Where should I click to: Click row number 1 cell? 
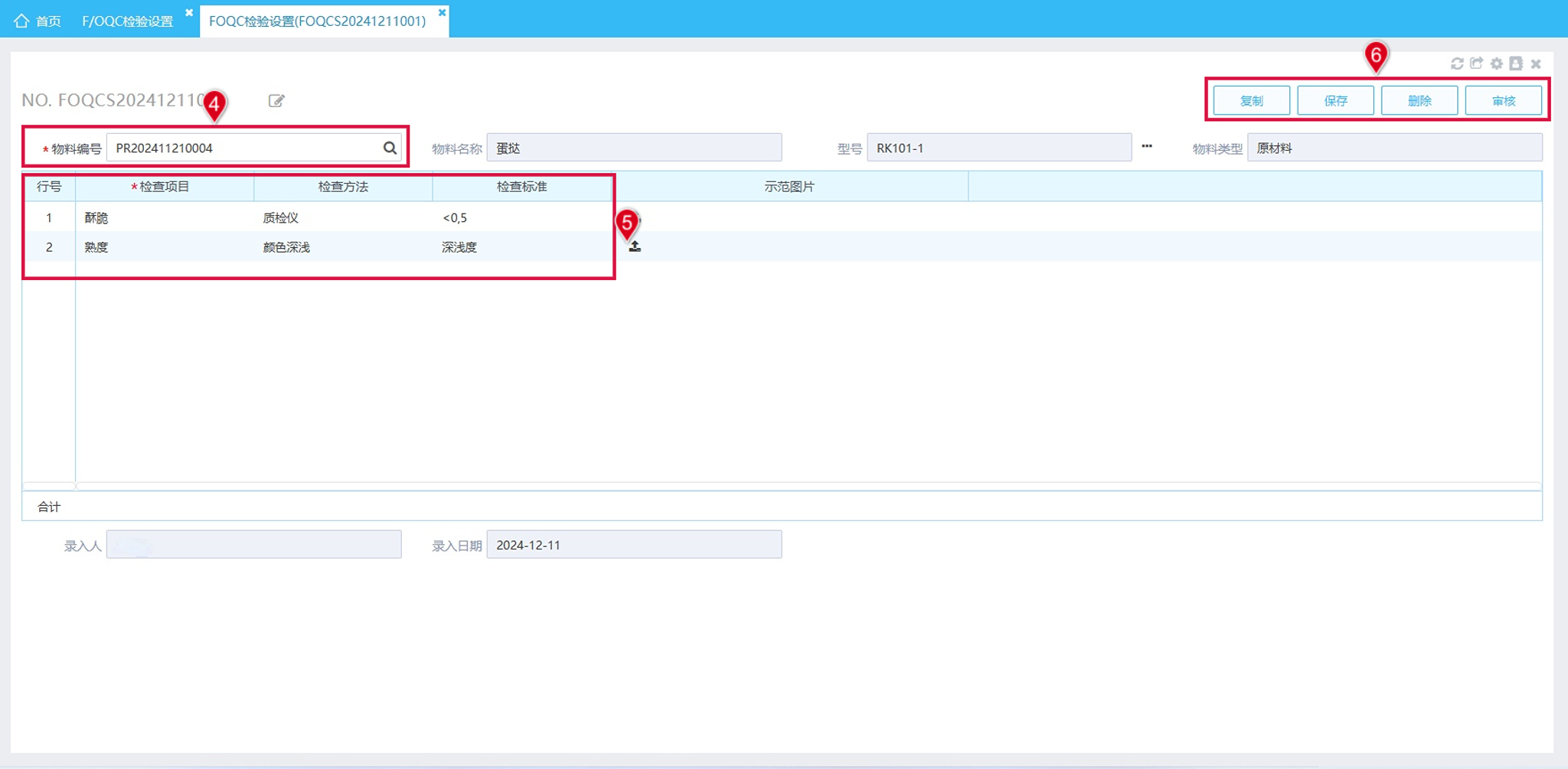point(49,217)
